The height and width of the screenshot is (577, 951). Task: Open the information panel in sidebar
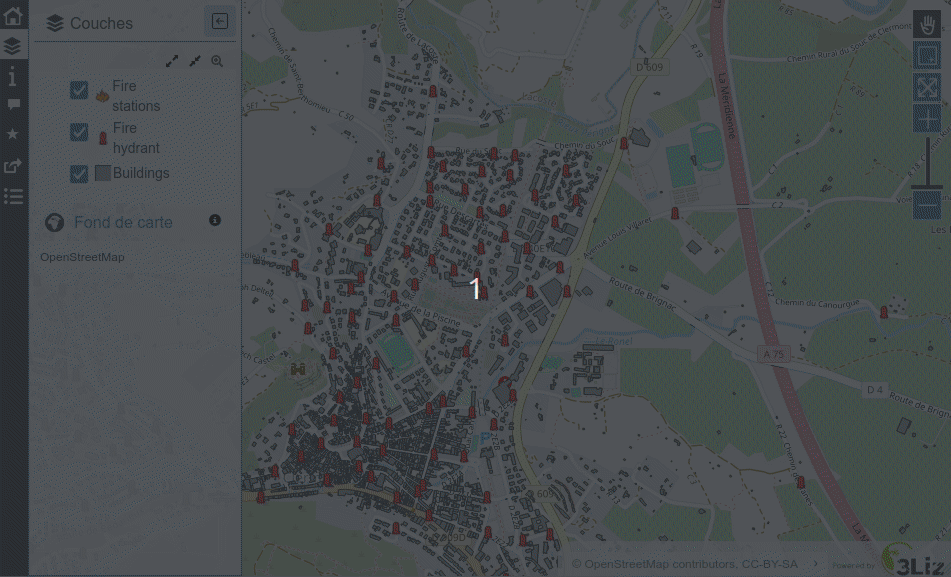13,76
